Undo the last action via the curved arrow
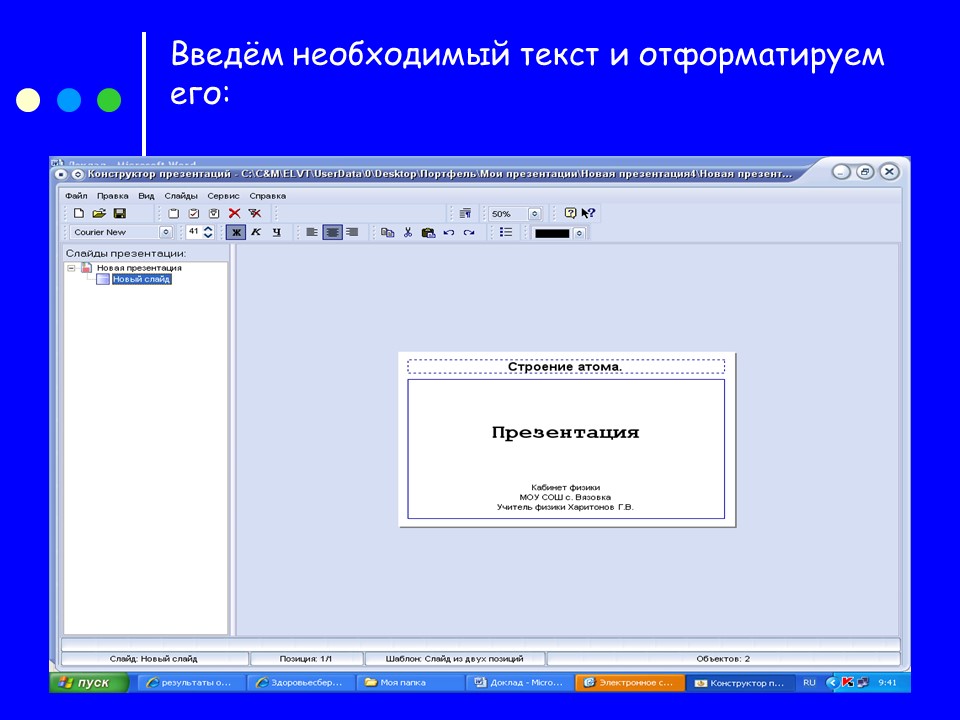The width and height of the screenshot is (960, 720). coord(448,231)
